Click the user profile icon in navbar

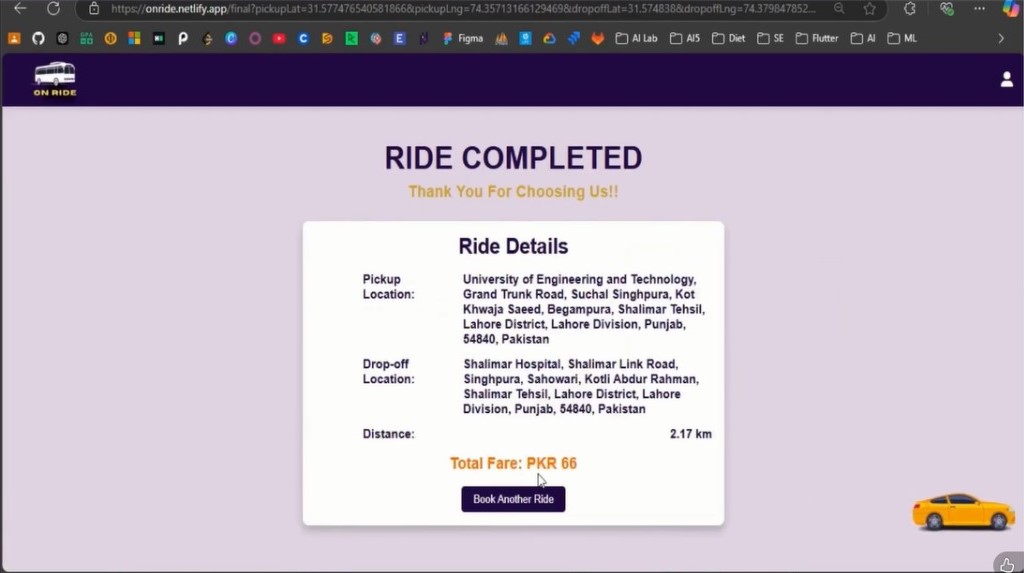(x=1006, y=80)
